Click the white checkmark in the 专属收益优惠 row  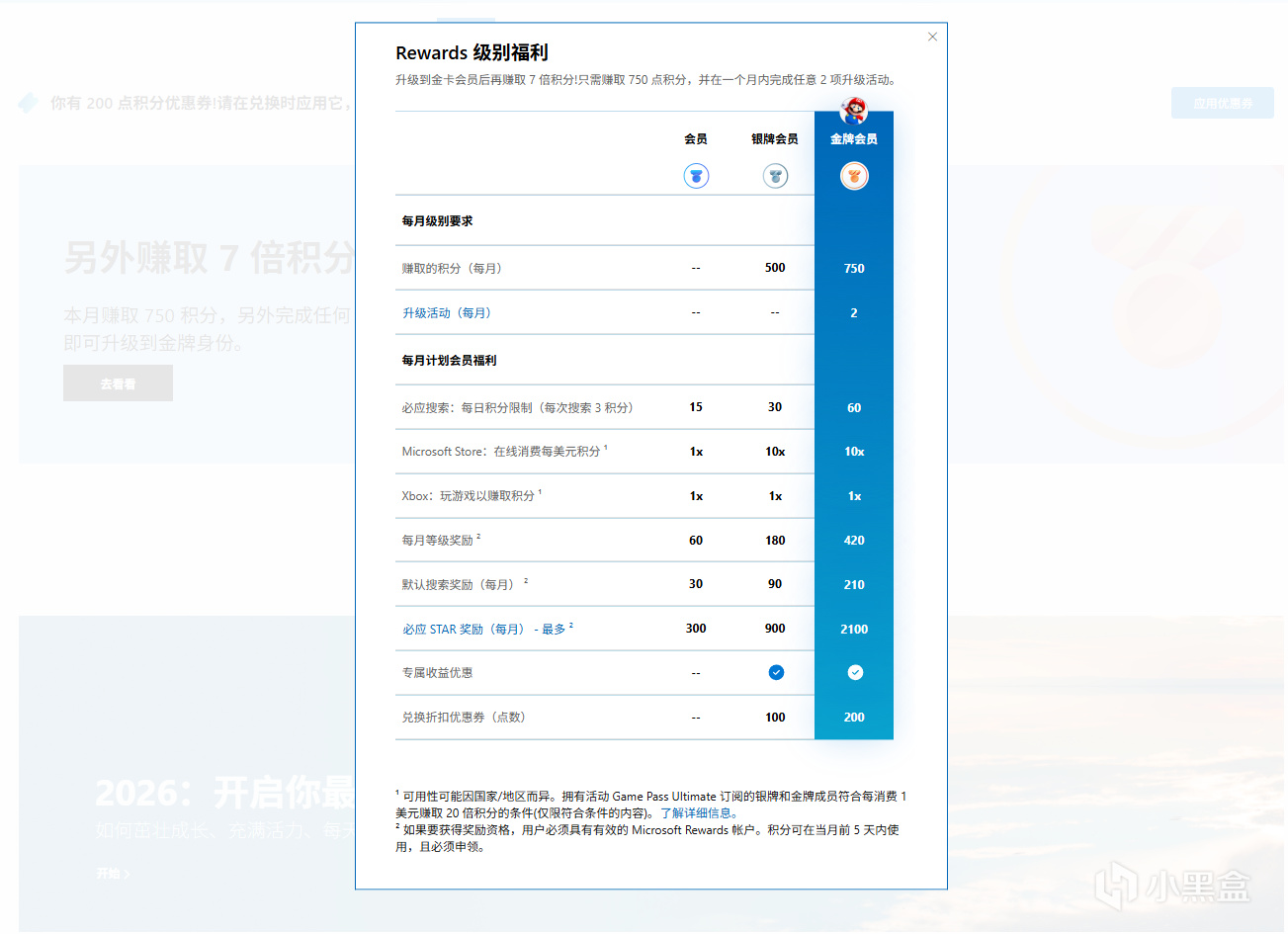[855, 672]
